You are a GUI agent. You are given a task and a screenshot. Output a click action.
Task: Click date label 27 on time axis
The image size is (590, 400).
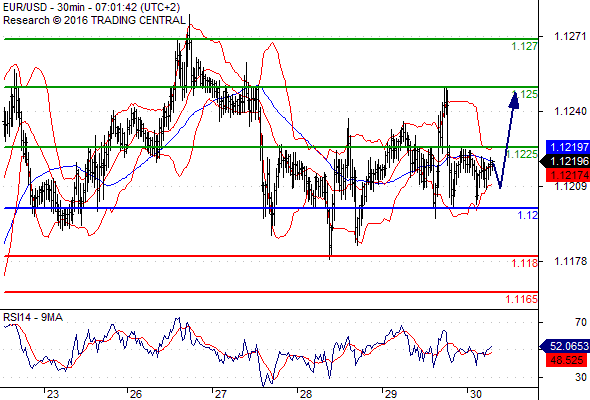pyautogui.click(x=220, y=394)
